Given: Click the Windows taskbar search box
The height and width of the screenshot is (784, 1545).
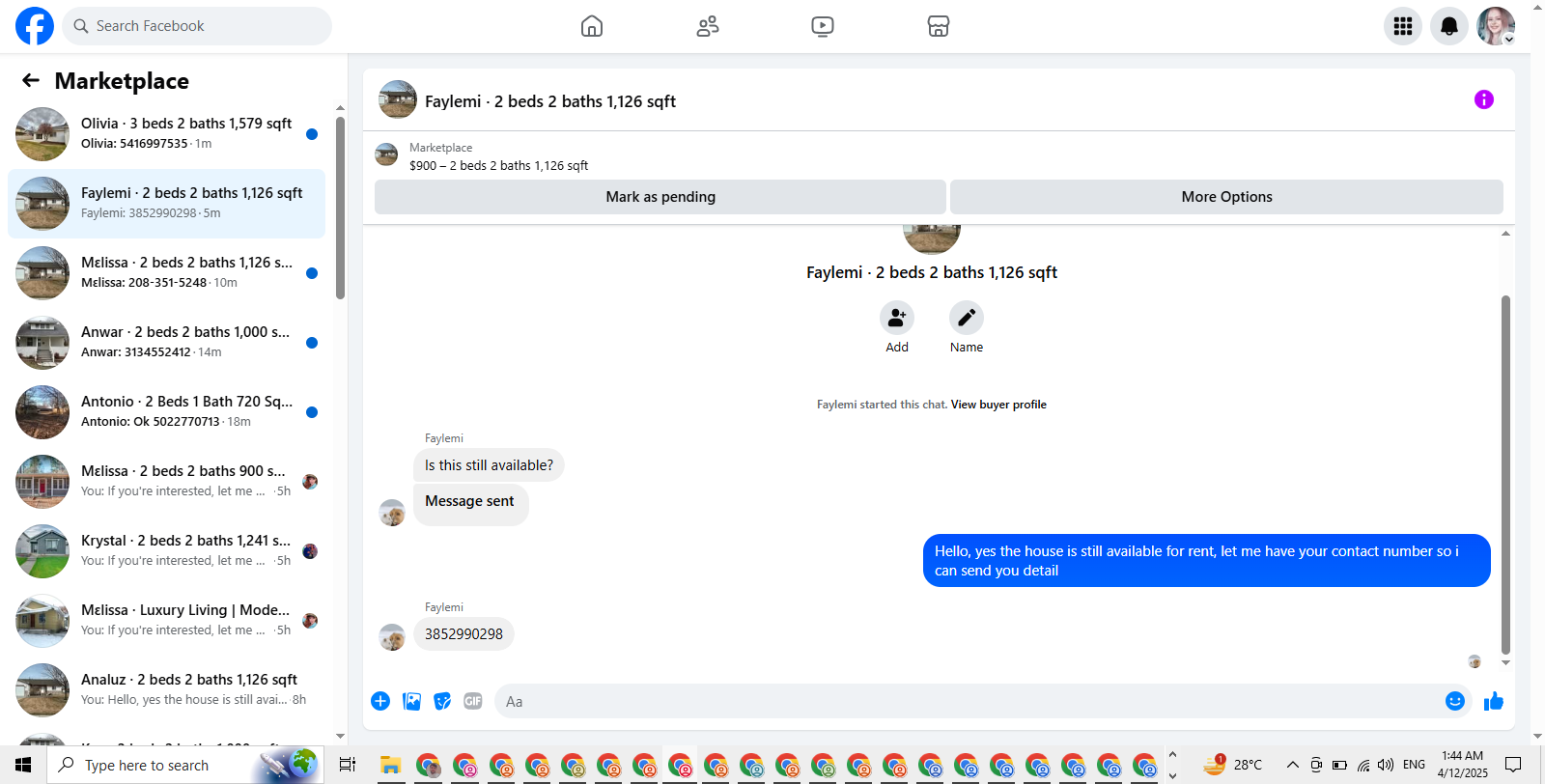Looking at the screenshot, I should point(183,765).
